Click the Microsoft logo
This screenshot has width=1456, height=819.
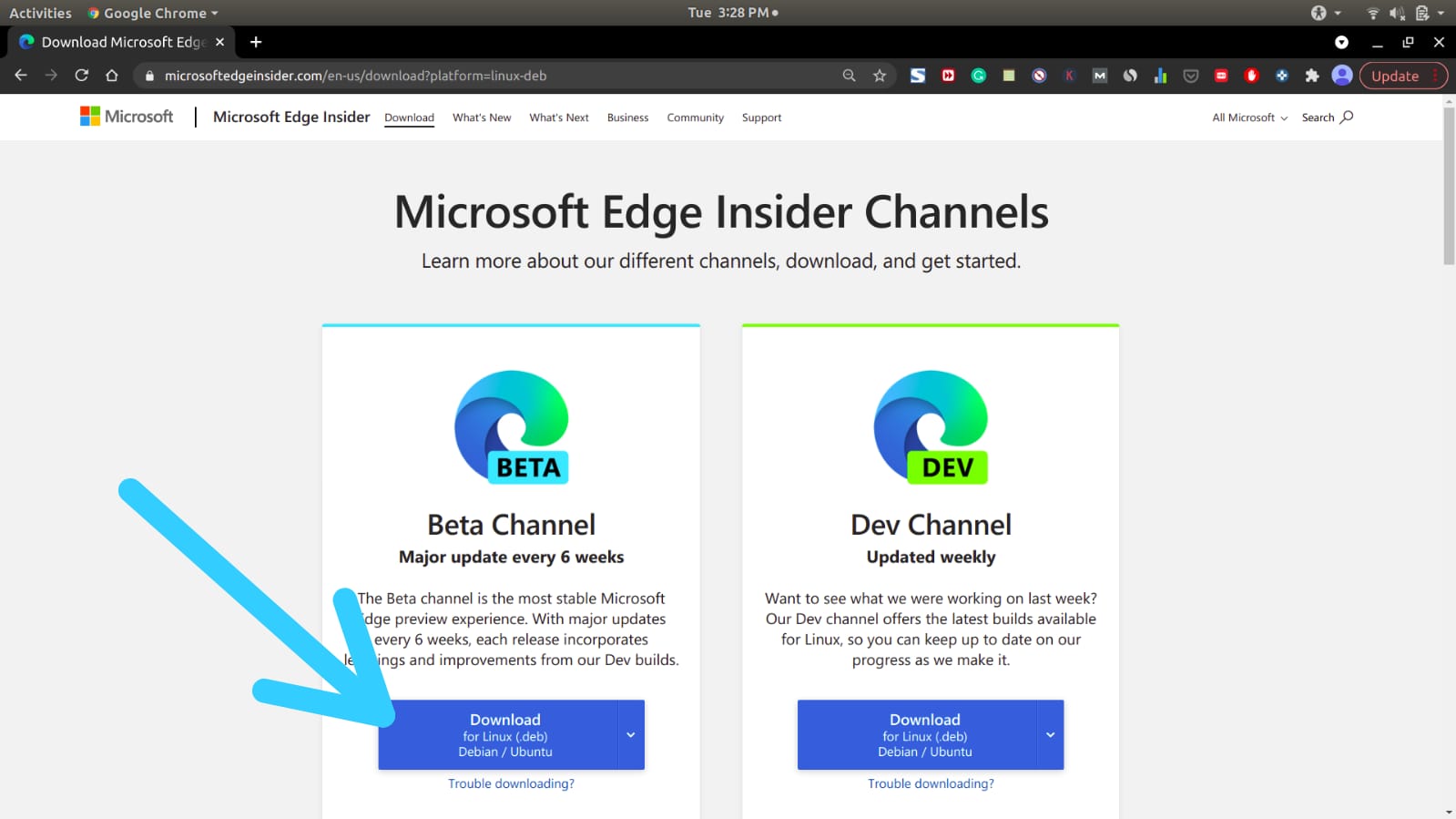point(127,117)
